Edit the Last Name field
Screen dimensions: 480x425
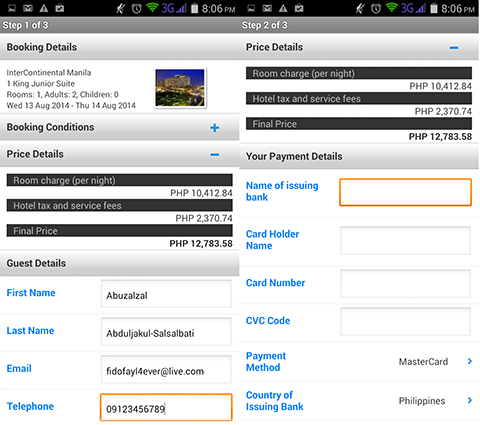(166, 331)
